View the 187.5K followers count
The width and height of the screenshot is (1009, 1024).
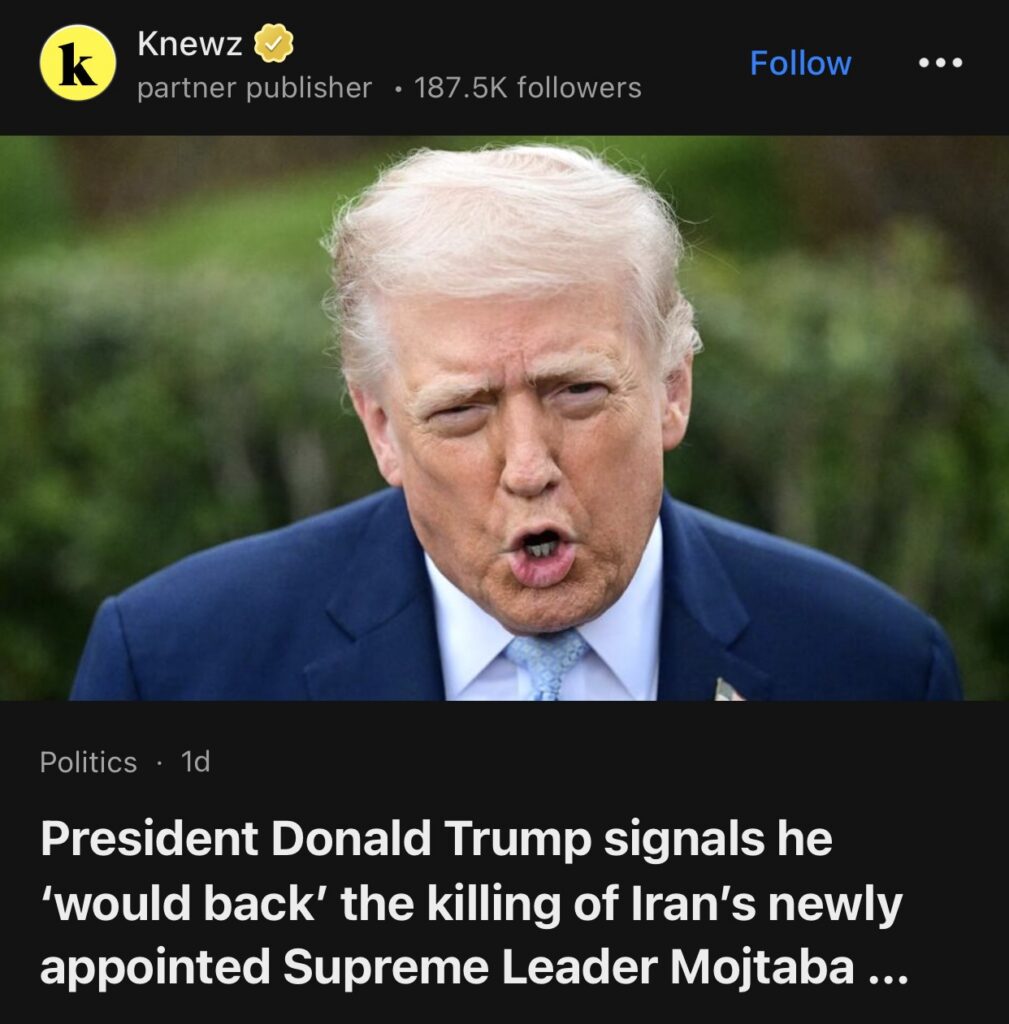(x=528, y=88)
